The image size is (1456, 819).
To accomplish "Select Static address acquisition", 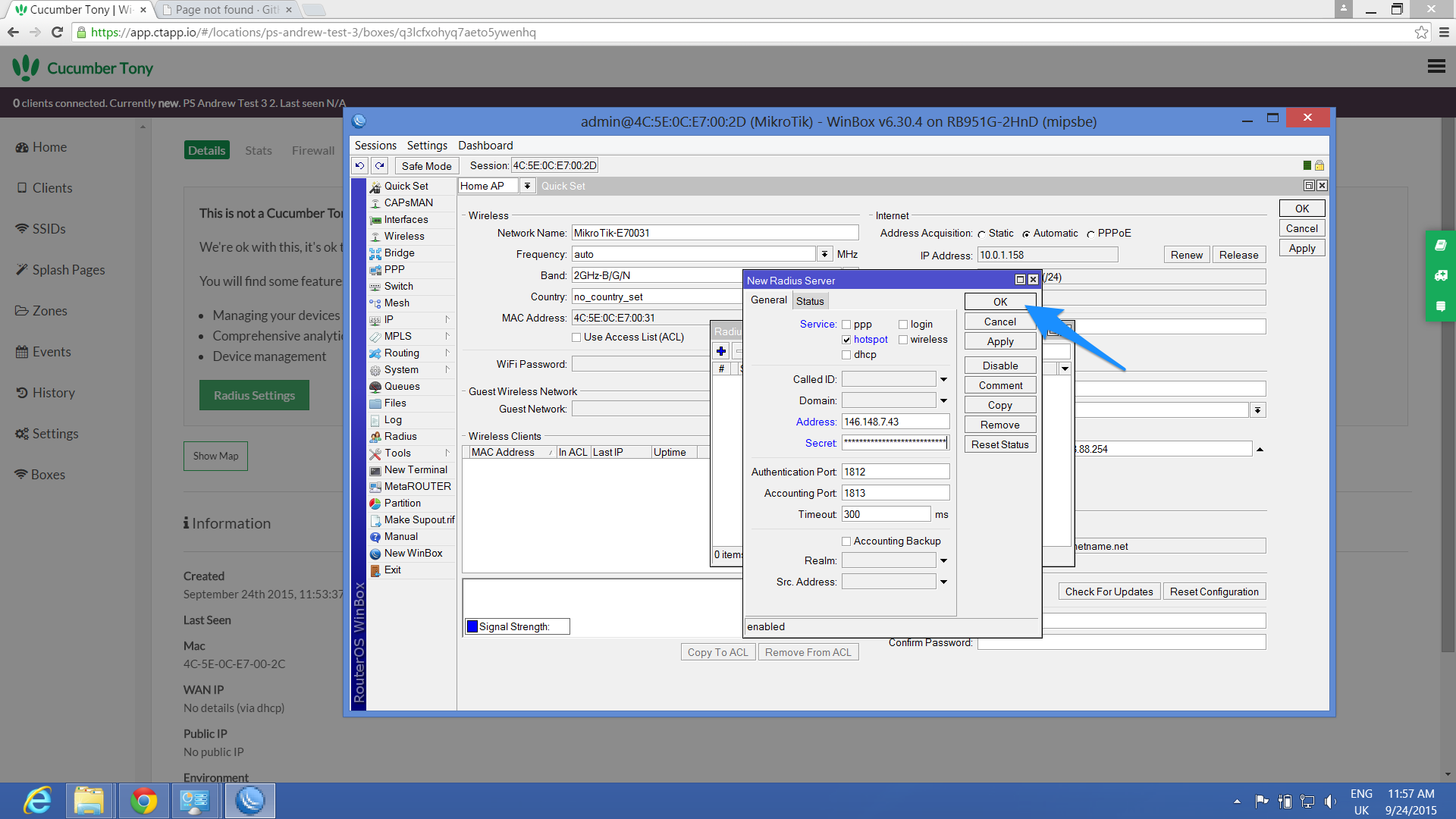I will pos(982,234).
